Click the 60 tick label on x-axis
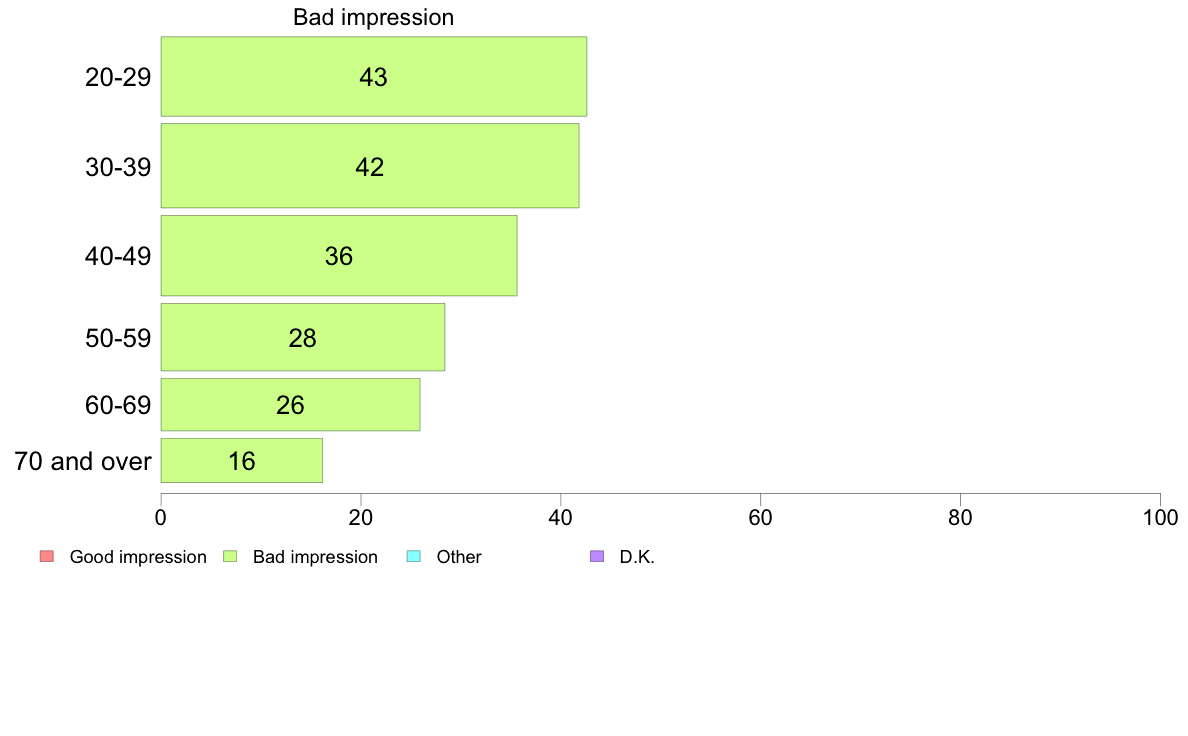Image resolution: width=1188 pixels, height=736 pixels. 761,518
